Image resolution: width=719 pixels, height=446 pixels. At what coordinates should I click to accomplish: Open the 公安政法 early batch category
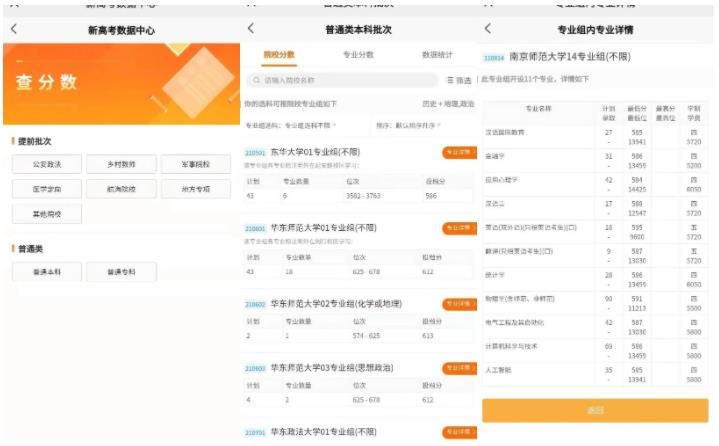click(x=47, y=164)
